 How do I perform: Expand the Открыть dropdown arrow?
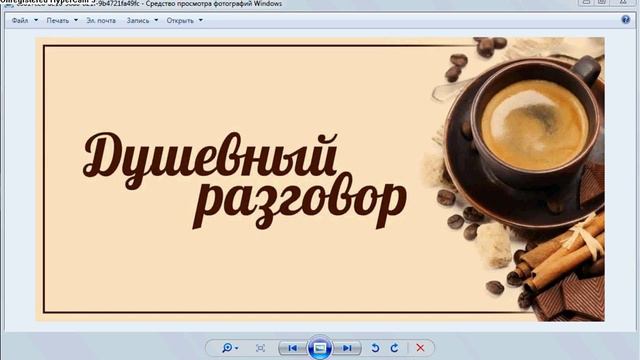coord(200,20)
